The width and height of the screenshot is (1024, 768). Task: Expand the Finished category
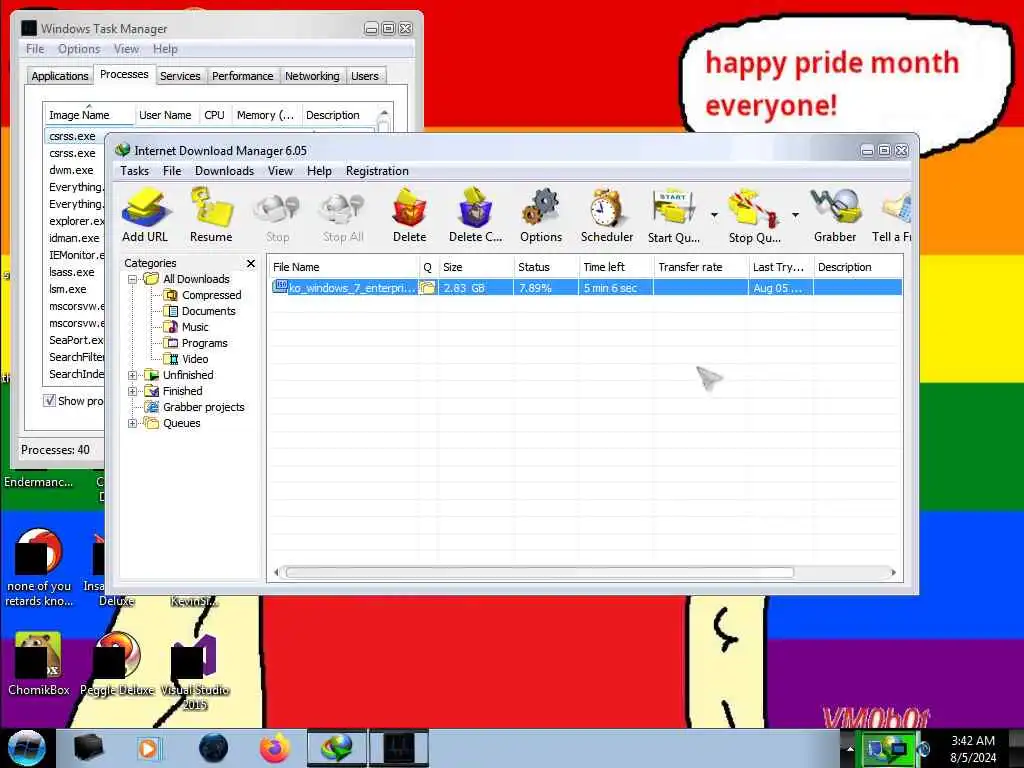[133, 391]
